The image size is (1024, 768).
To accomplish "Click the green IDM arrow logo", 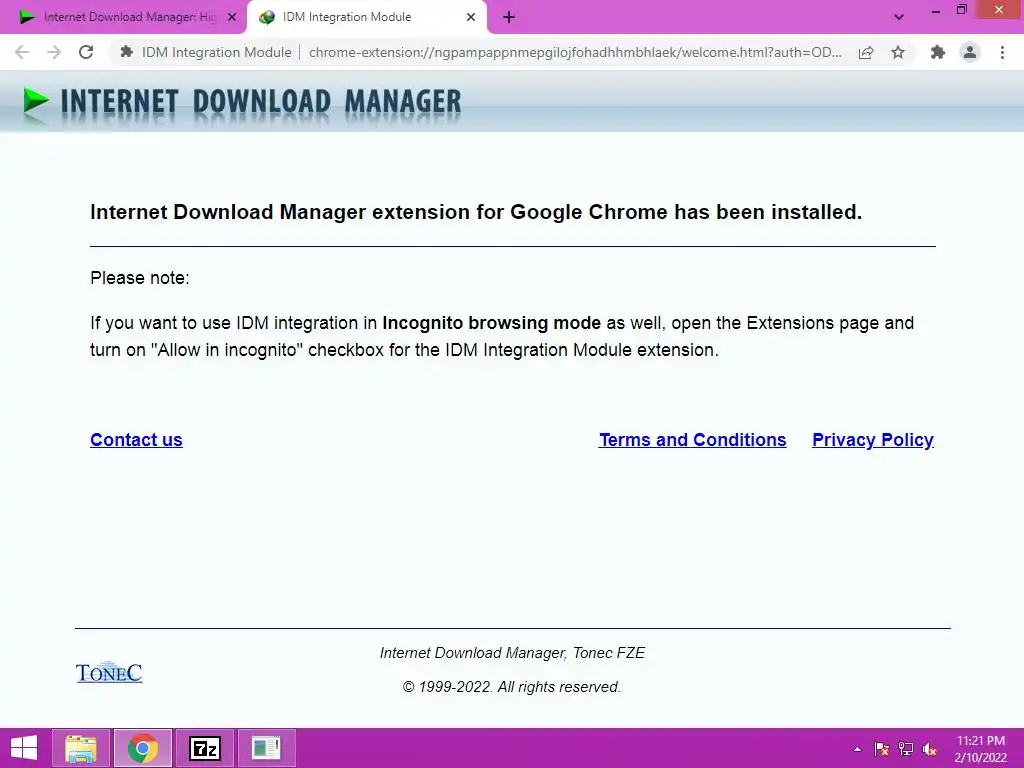I will tap(35, 103).
